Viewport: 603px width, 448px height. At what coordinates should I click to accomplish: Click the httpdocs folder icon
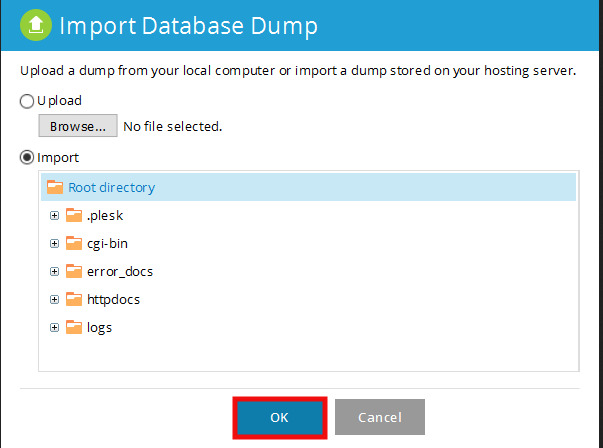74,299
